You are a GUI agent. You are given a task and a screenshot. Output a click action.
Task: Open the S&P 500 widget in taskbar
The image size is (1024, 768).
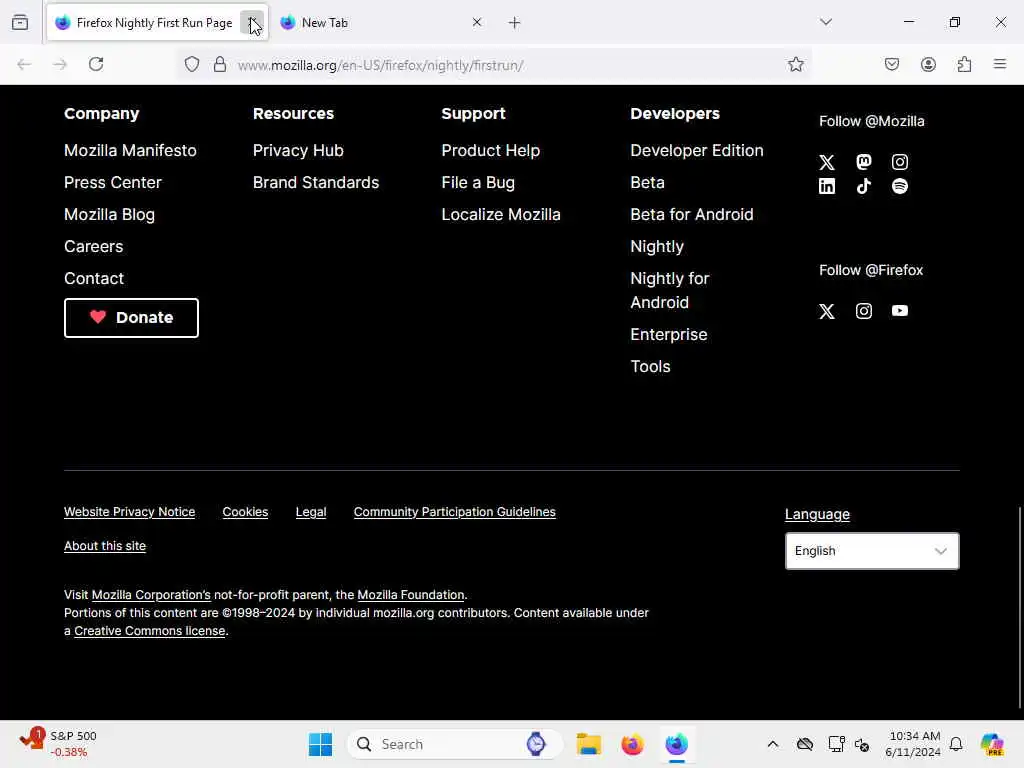coord(59,744)
